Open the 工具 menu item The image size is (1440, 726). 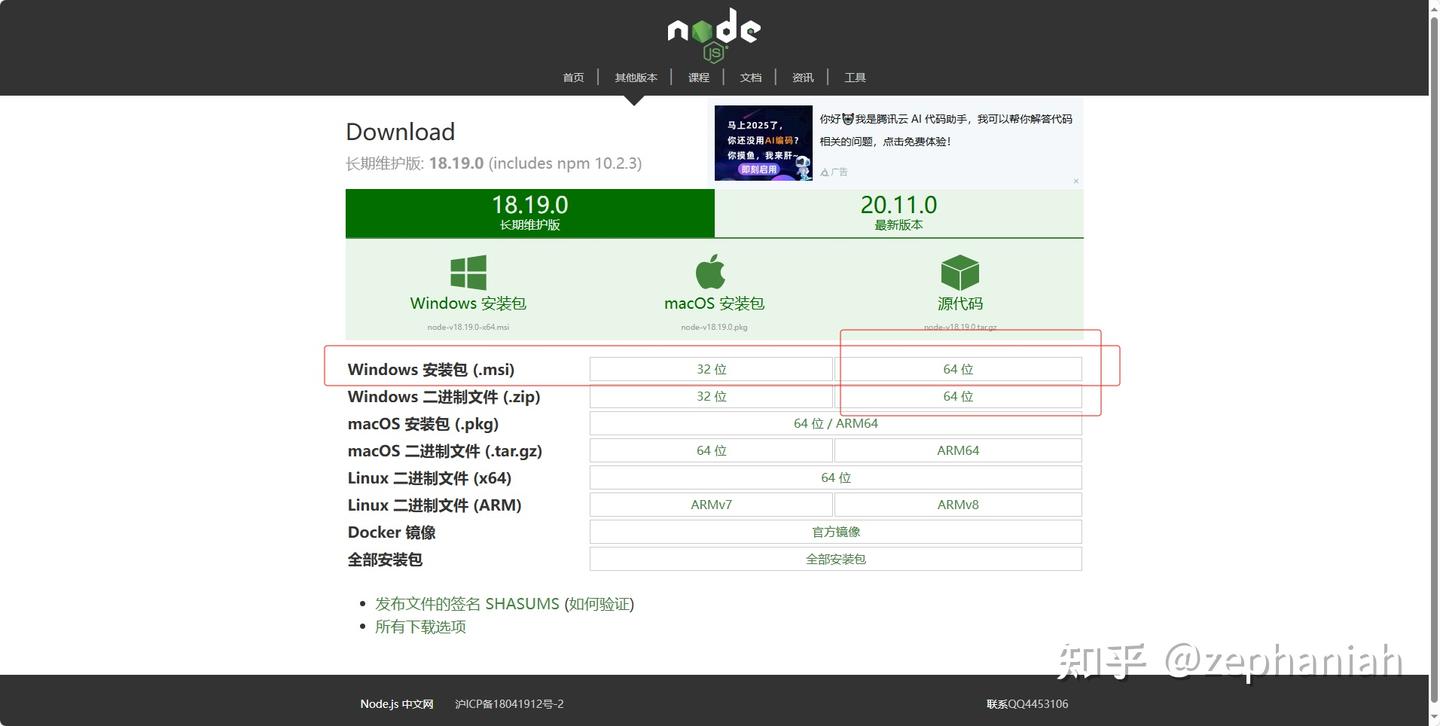pos(855,77)
